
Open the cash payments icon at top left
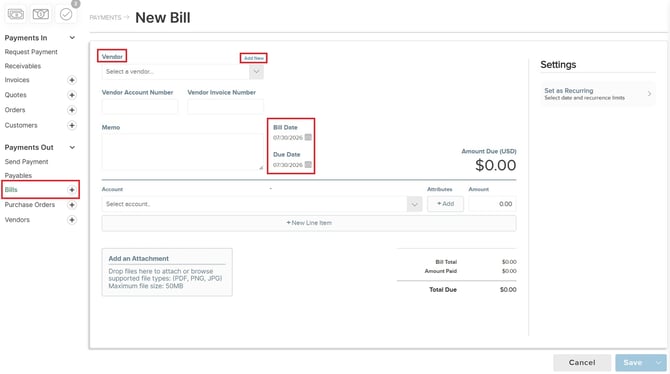(x=16, y=14)
